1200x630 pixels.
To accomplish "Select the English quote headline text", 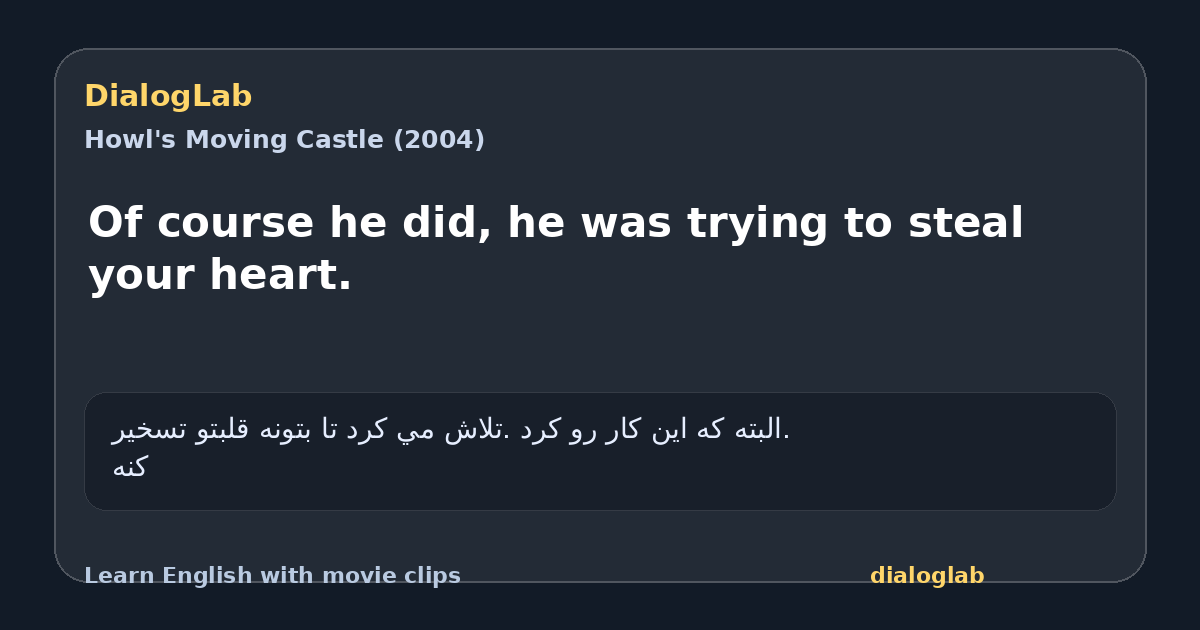I will click(556, 249).
